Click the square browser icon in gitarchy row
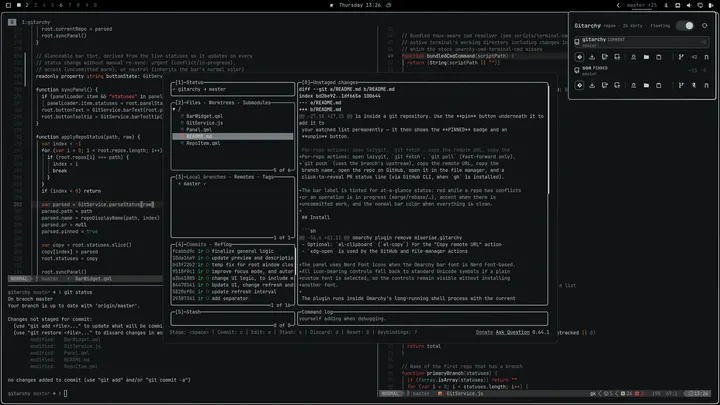 coord(658,57)
